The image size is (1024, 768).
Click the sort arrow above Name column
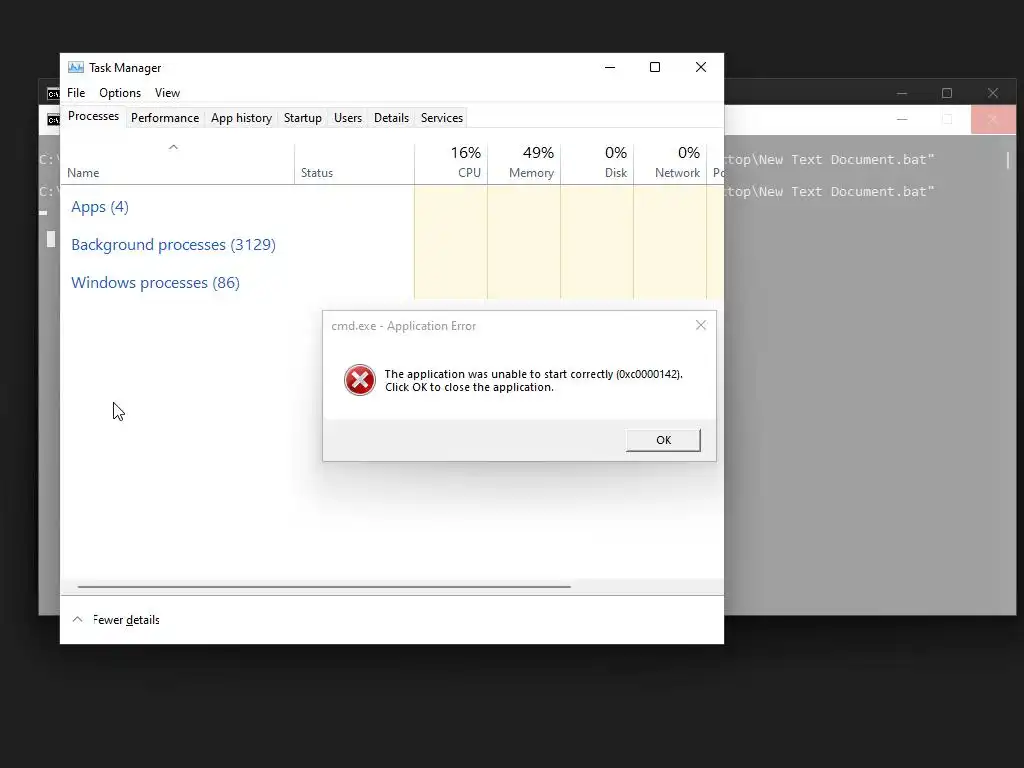tap(173, 147)
